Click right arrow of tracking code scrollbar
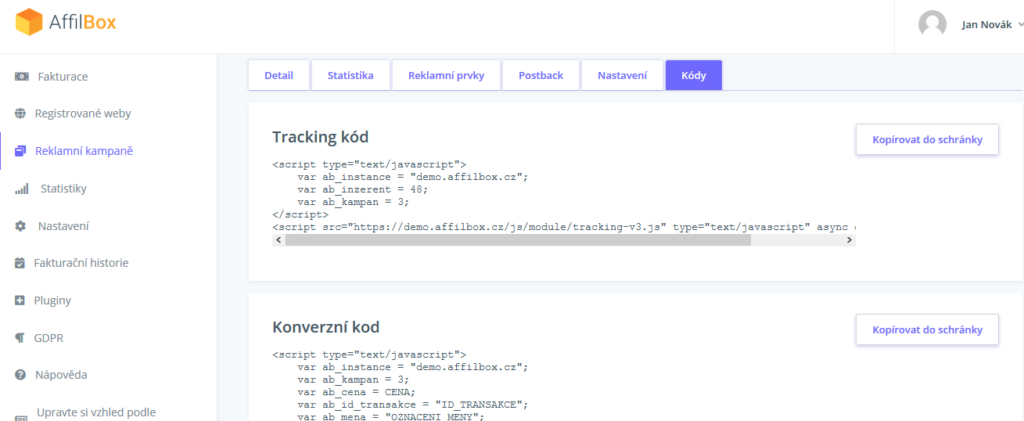 point(849,240)
